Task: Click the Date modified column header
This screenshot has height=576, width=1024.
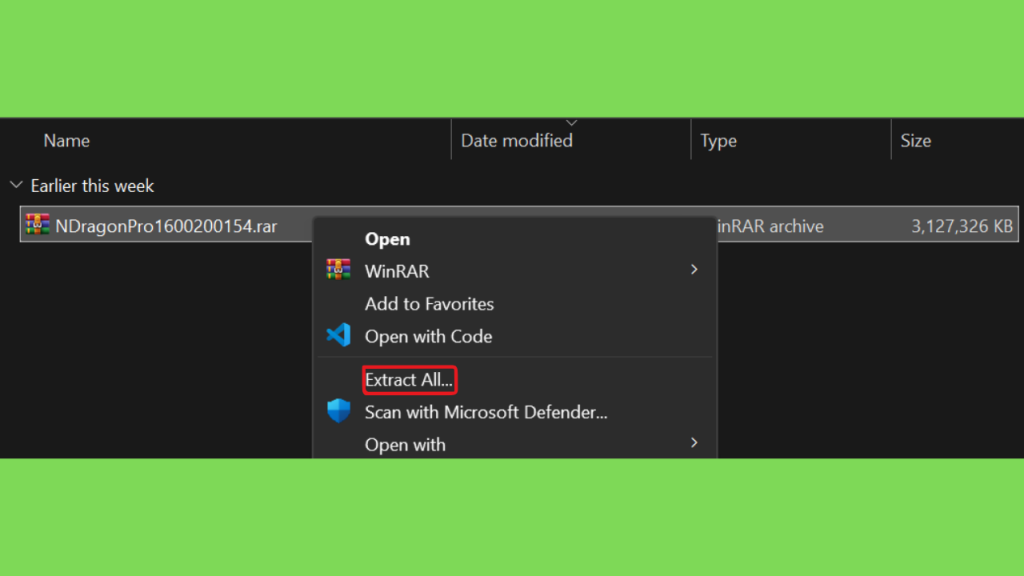Action: coord(517,140)
